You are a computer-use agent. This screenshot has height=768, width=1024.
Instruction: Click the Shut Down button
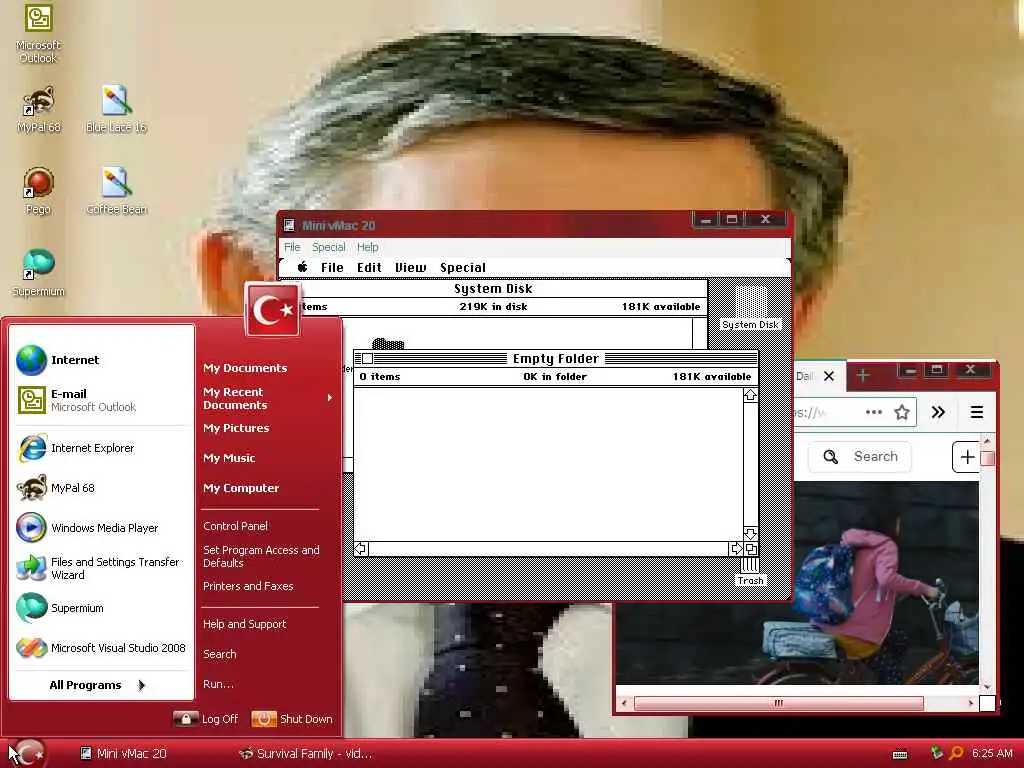[292, 719]
